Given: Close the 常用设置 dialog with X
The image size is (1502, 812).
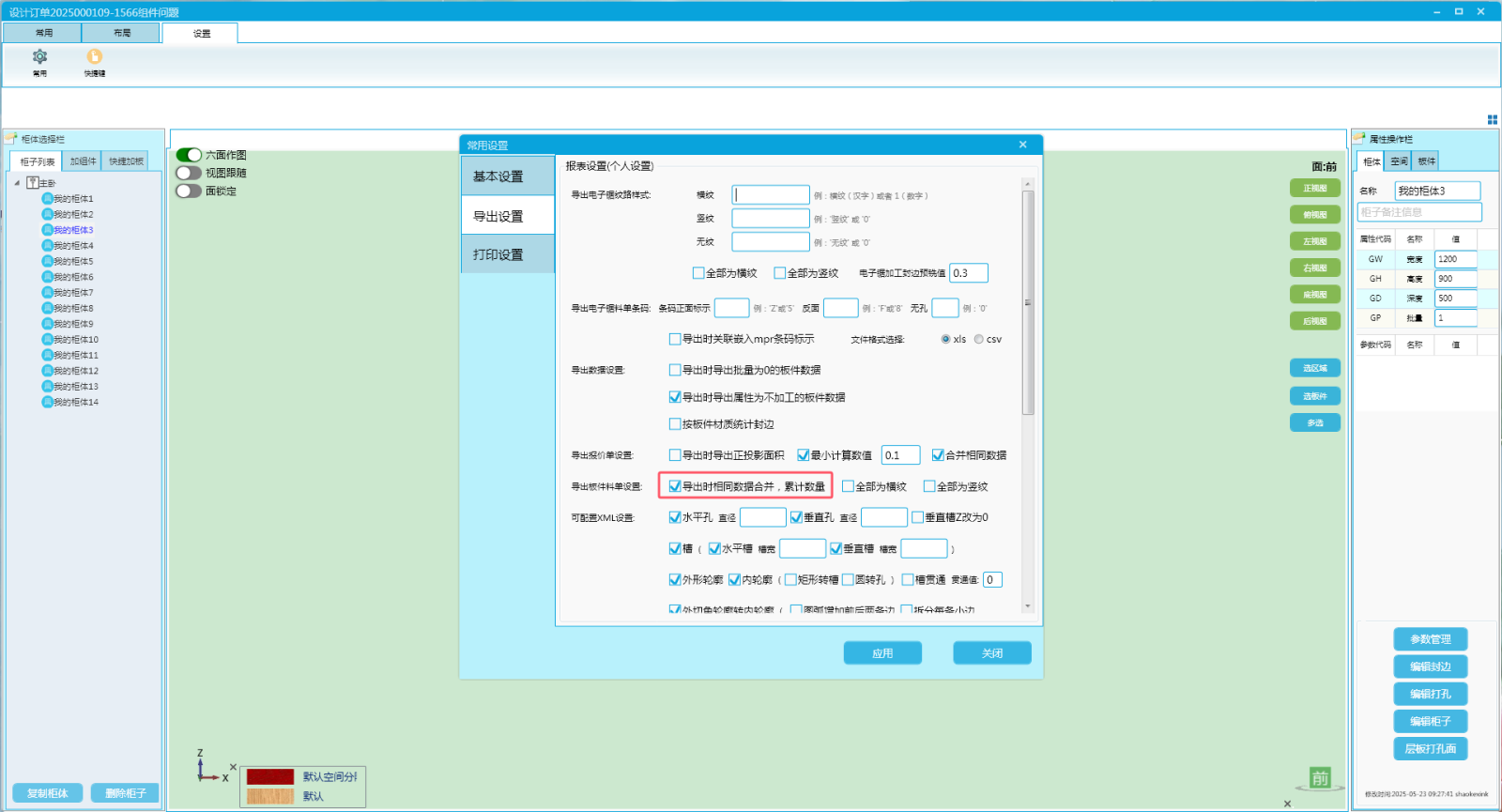Looking at the screenshot, I should pos(1023,145).
